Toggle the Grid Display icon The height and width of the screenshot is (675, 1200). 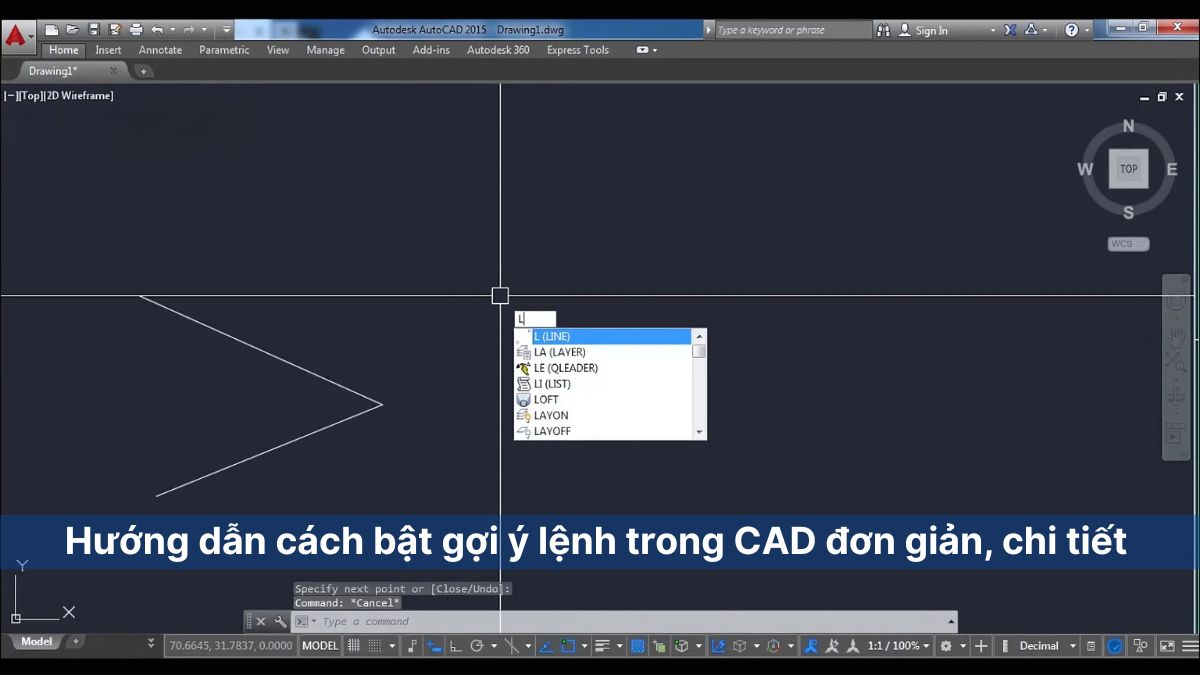coord(354,646)
